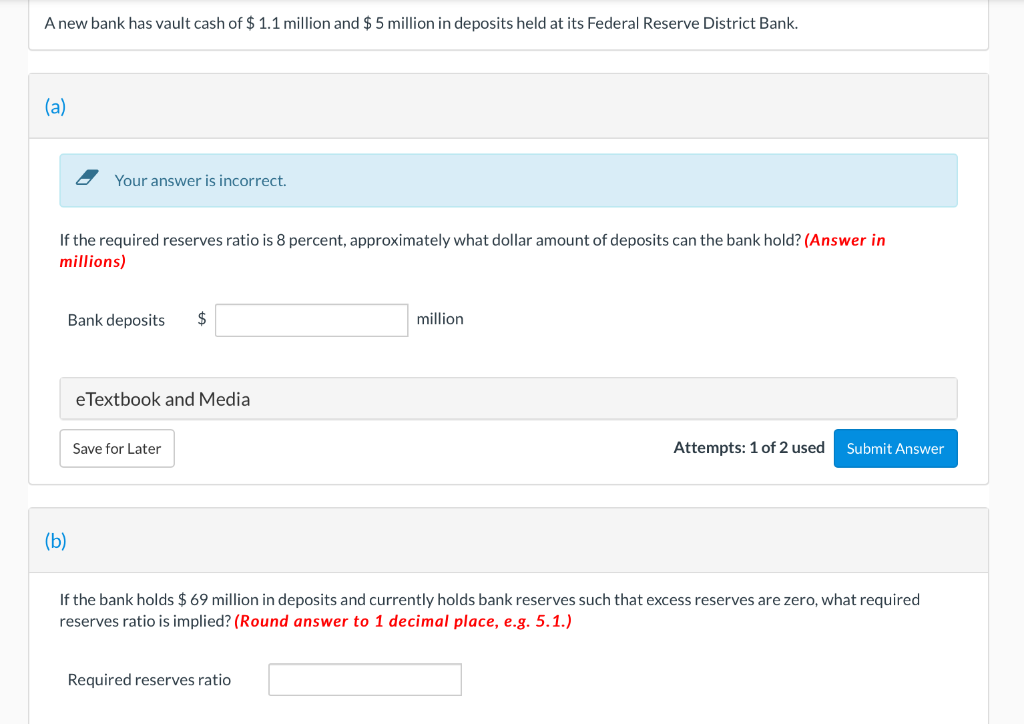
Task: Click the Bank deposits label text
Action: 115,320
